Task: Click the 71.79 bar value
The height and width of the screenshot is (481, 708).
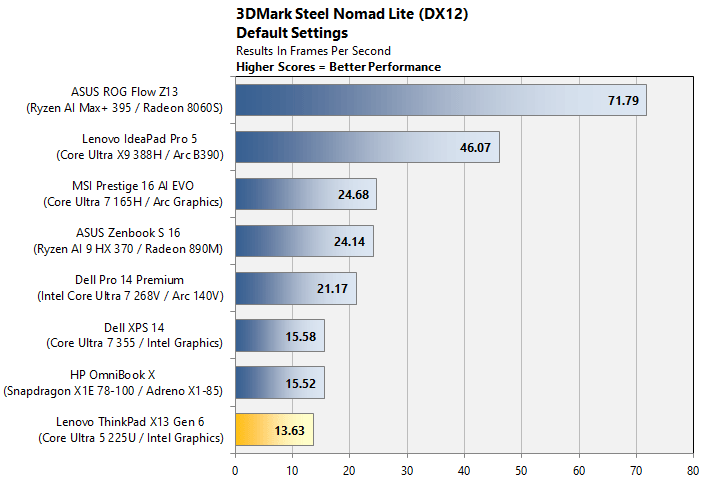Action: pos(623,100)
